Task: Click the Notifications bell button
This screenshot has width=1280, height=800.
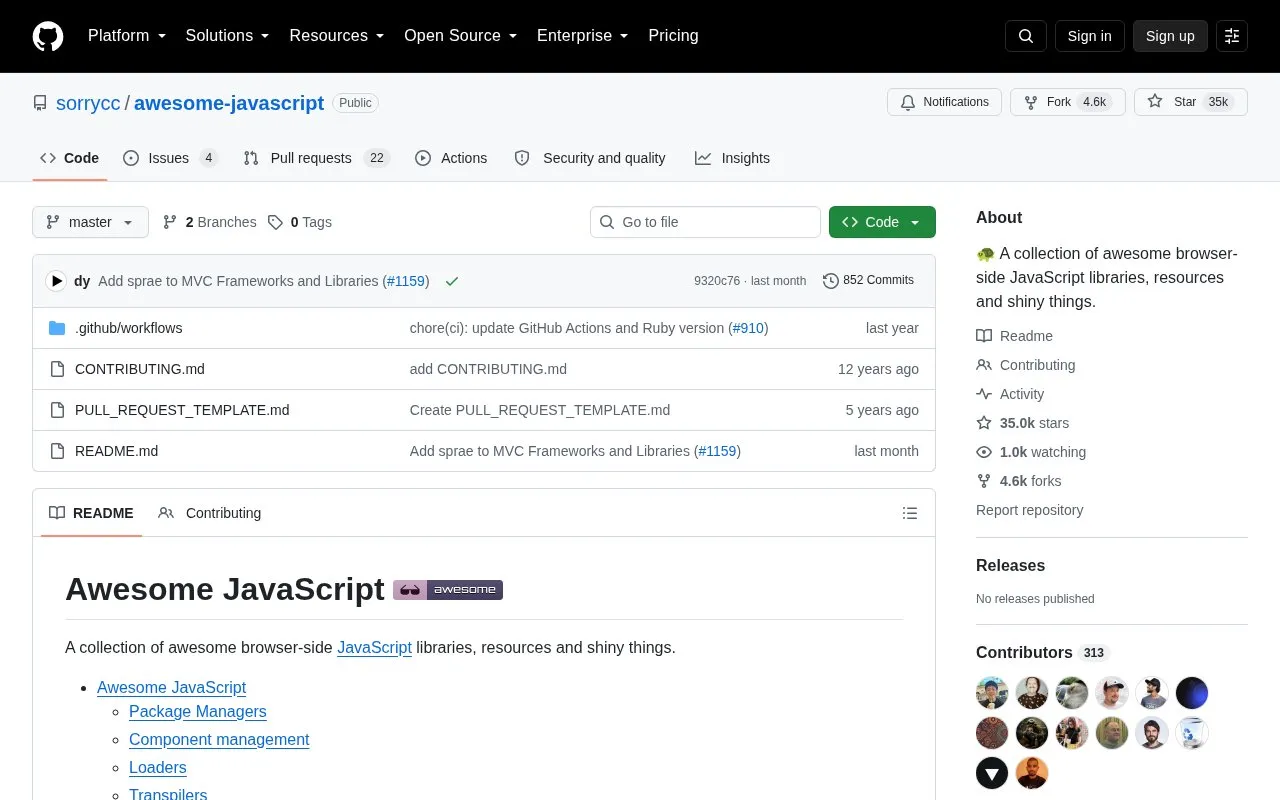Action: pyautogui.click(x=944, y=102)
